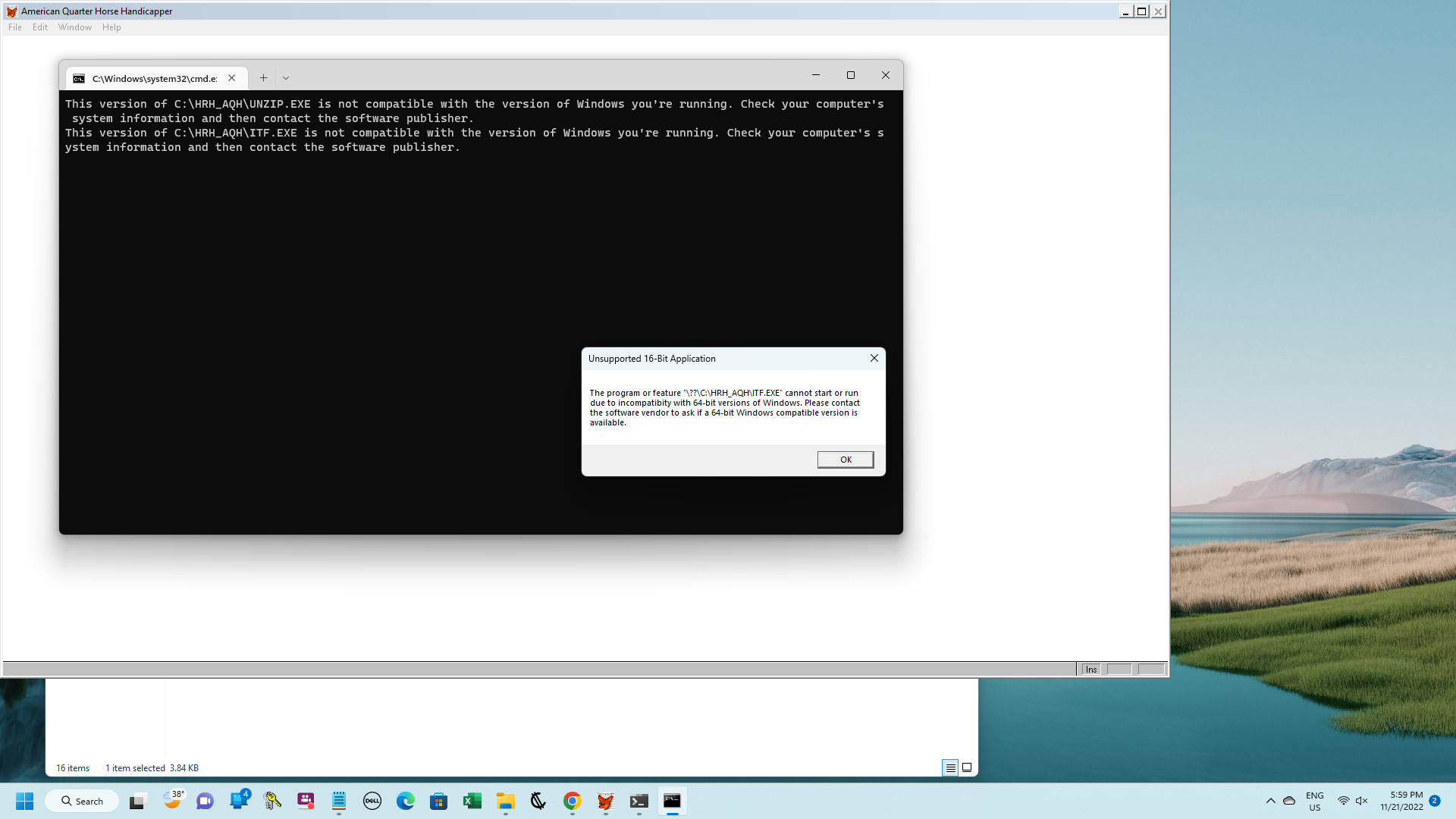Open the Microsoft Store from the taskbar

pyautogui.click(x=438, y=801)
